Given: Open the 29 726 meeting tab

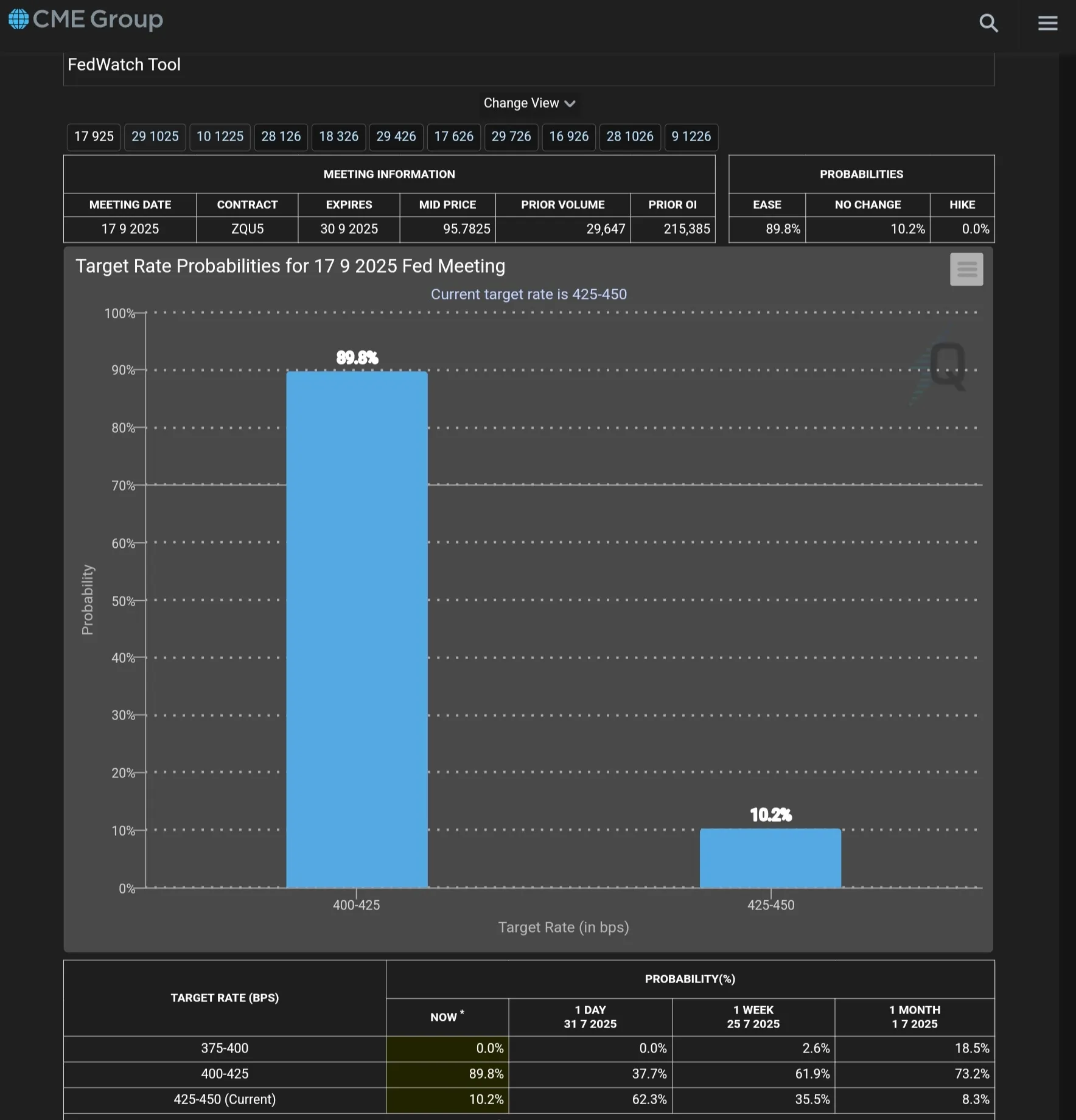Looking at the screenshot, I should 511,136.
